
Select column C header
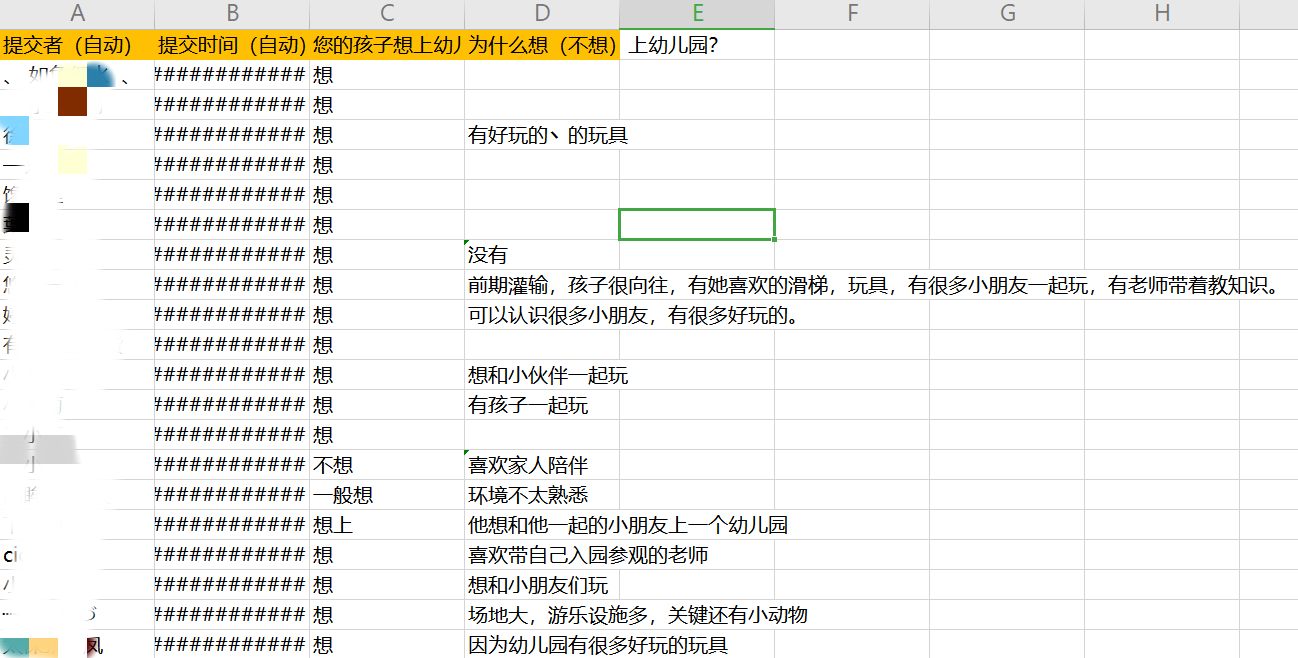tap(387, 14)
